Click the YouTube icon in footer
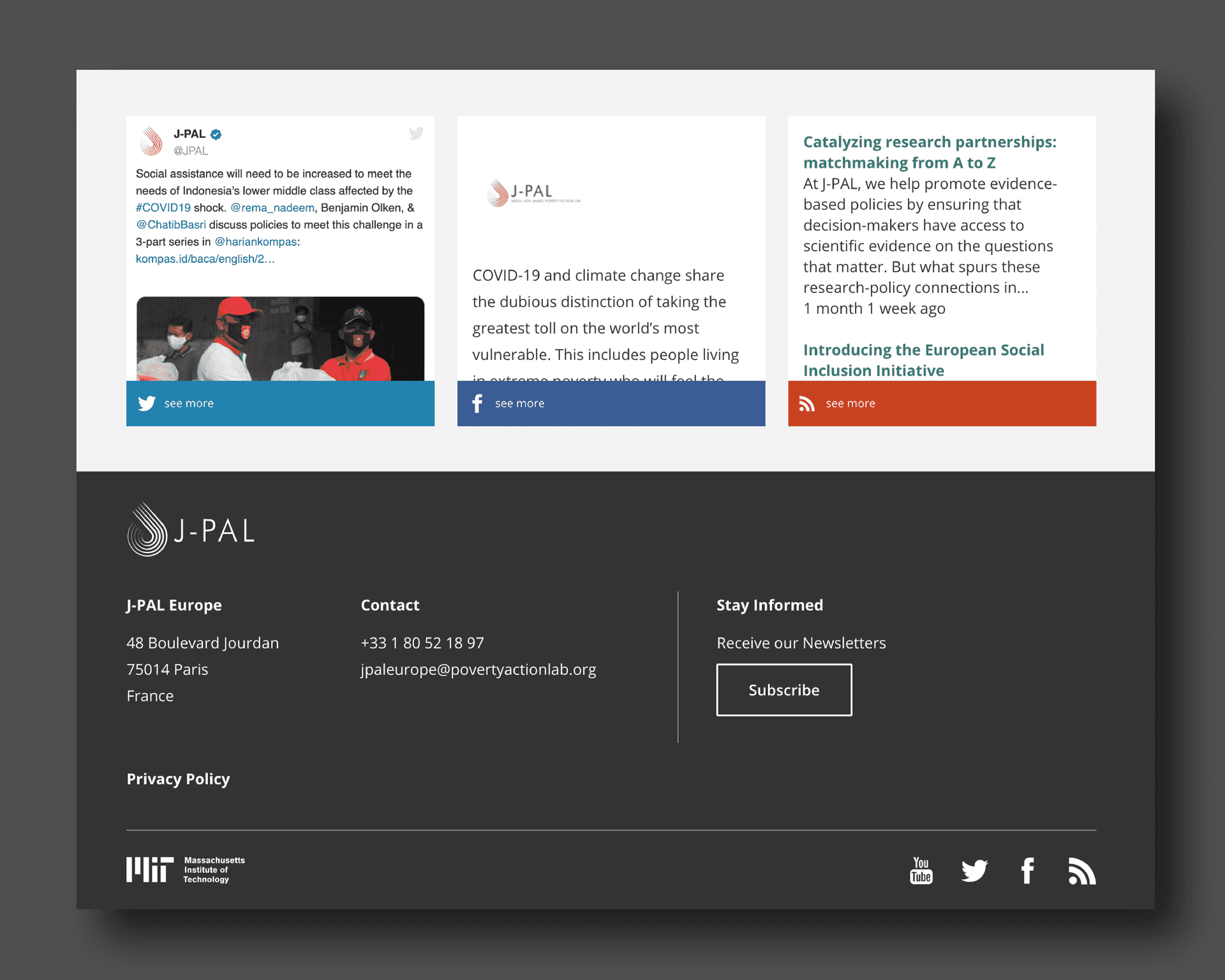The image size is (1225, 980). coord(920,868)
